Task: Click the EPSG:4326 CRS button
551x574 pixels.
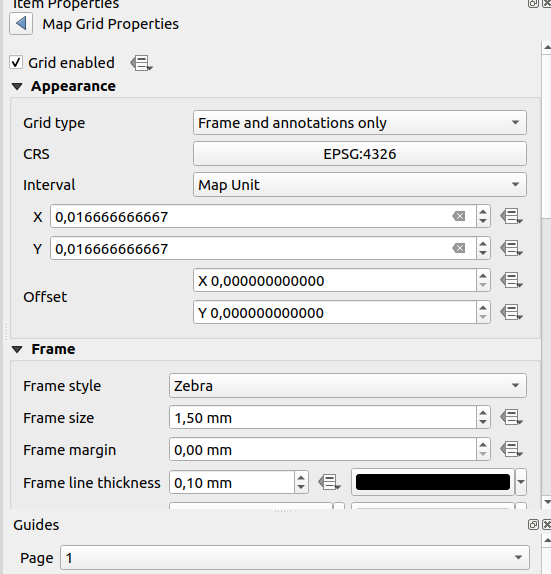Action: [360, 154]
